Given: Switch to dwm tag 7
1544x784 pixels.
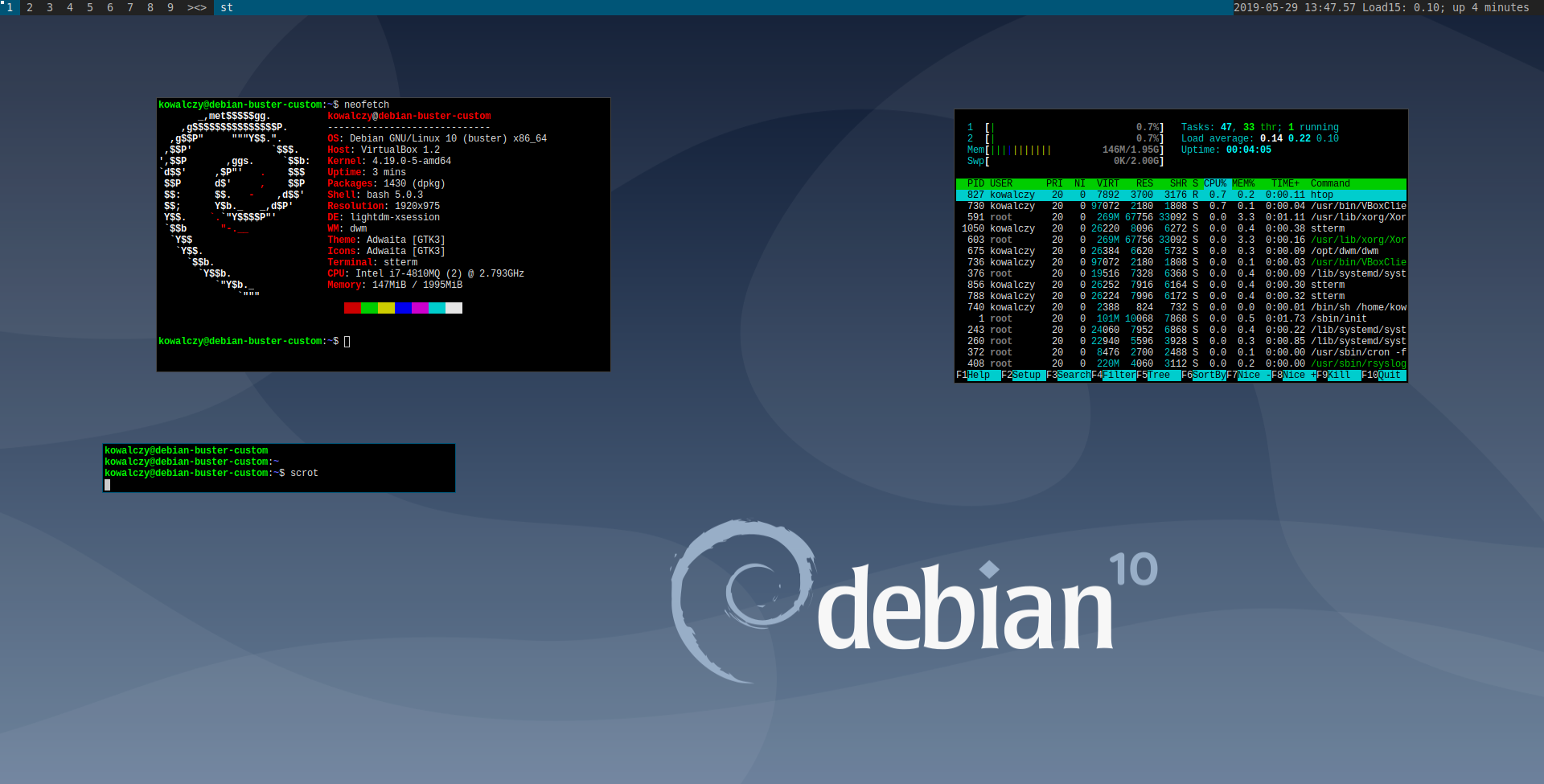Looking at the screenshot, I should pyautogui.click(x=130, y=7).
